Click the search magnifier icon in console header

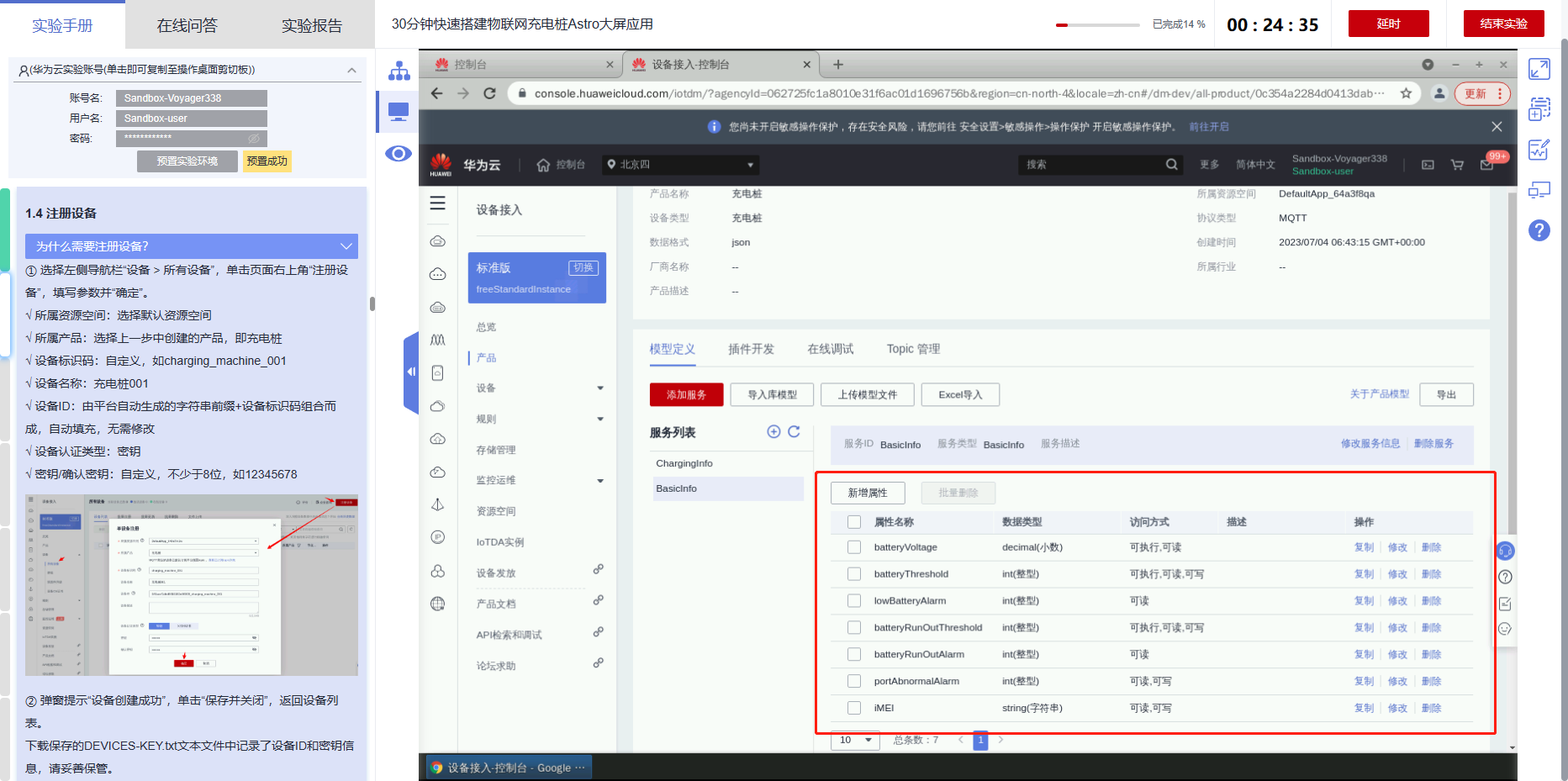coord(1171,165)
